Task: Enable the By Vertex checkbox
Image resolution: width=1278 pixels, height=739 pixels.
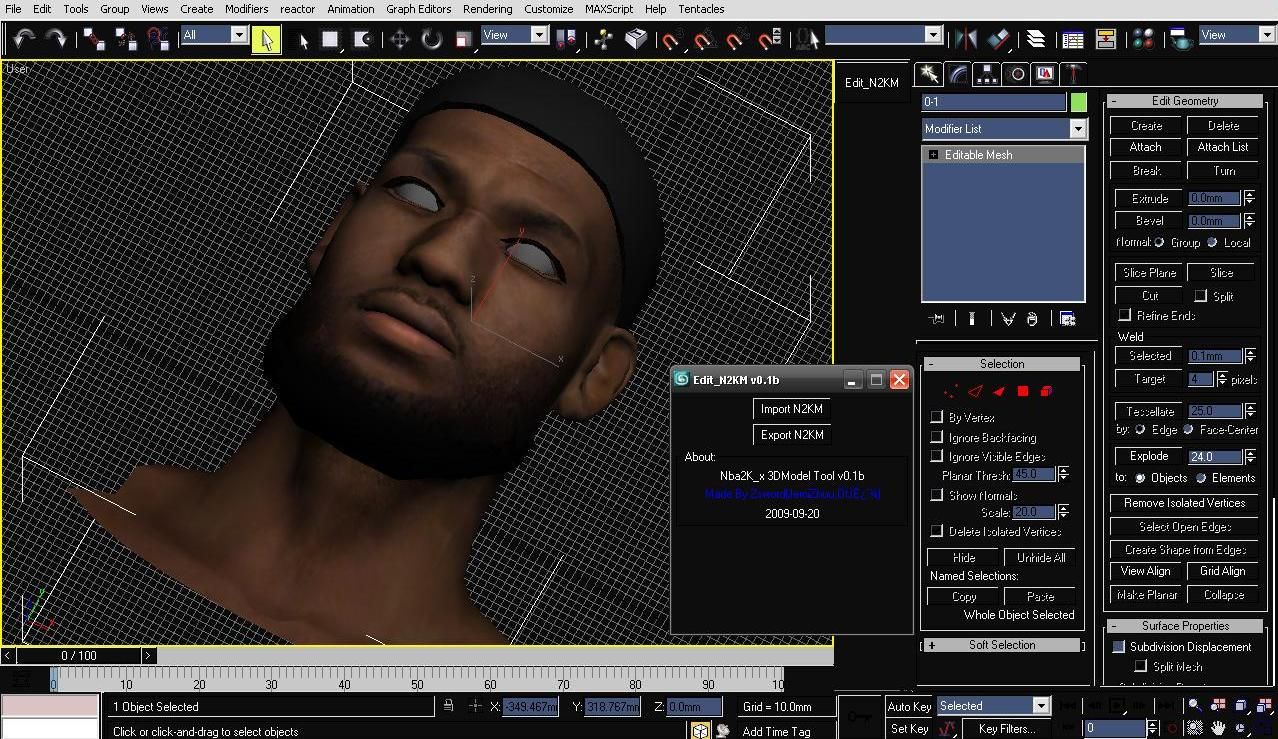Action: 937,417
